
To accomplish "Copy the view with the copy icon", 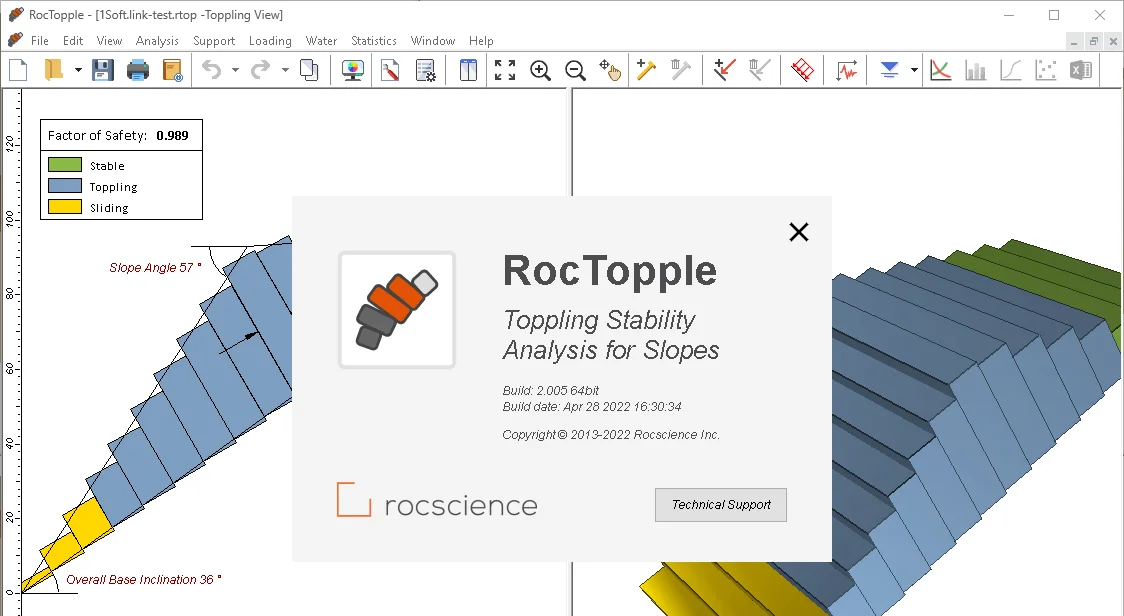I will pos(309,70).
